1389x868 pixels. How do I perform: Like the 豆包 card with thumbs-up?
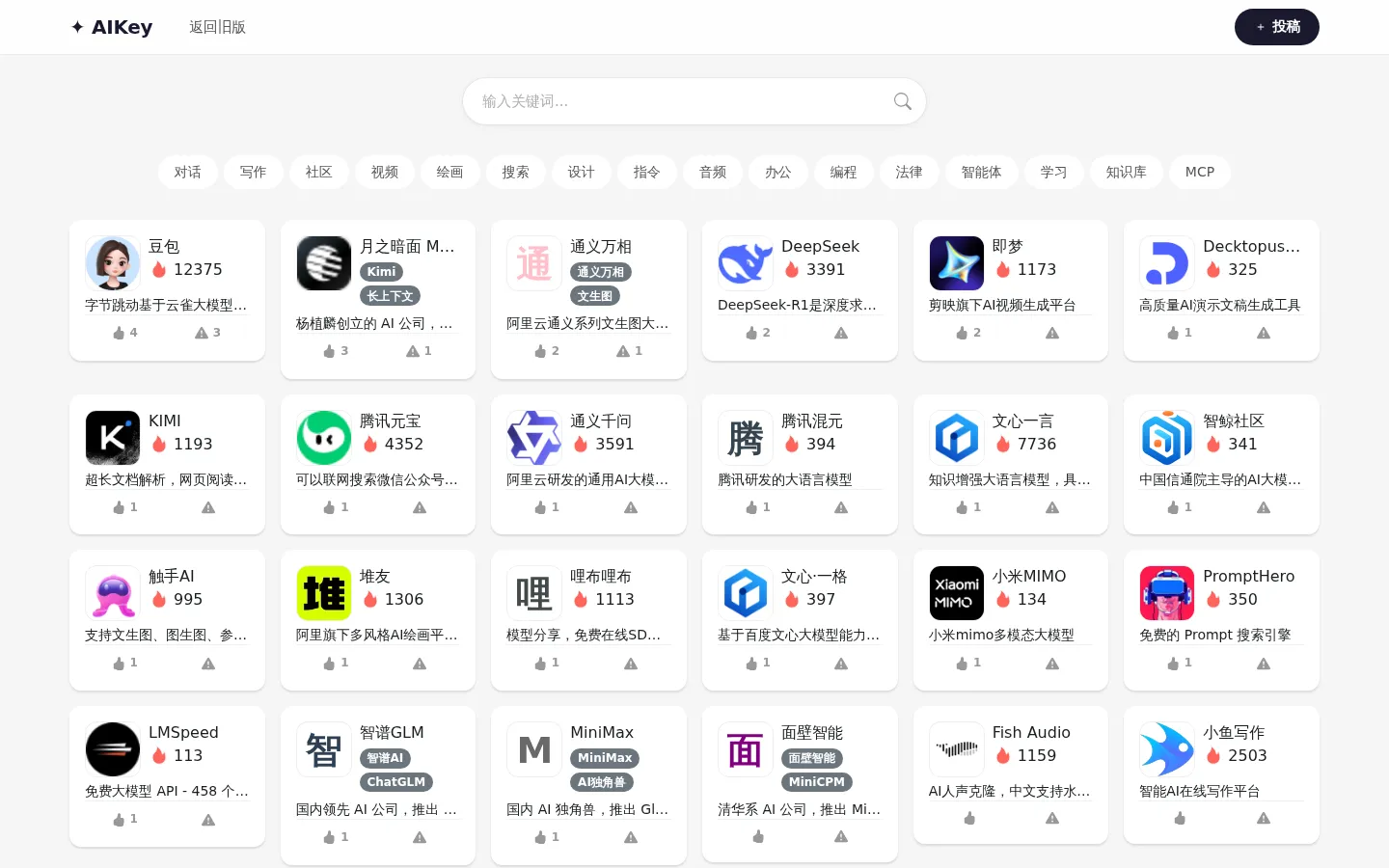tap(120, 333)
